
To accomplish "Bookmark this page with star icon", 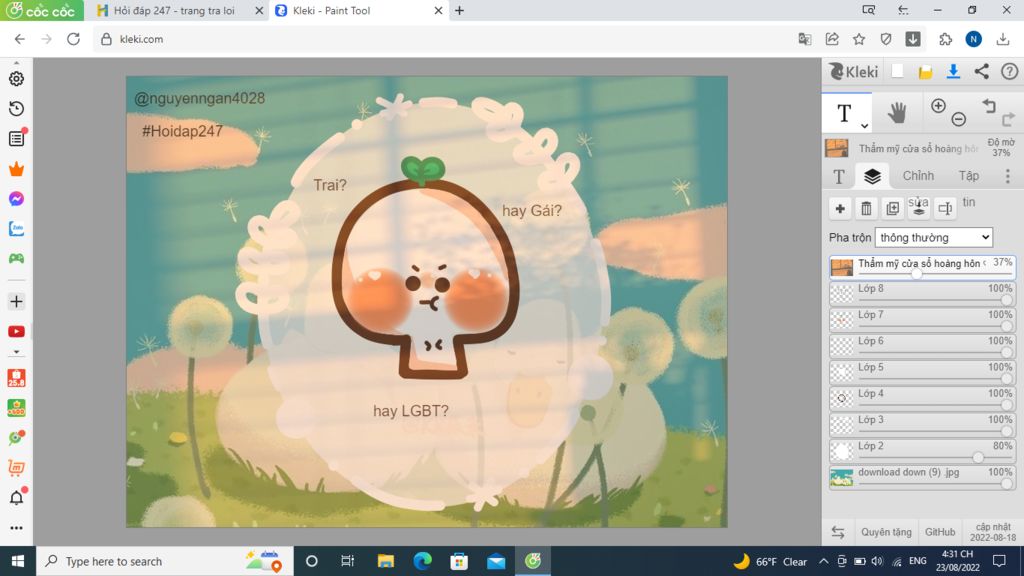I will (x=859, y=39).
